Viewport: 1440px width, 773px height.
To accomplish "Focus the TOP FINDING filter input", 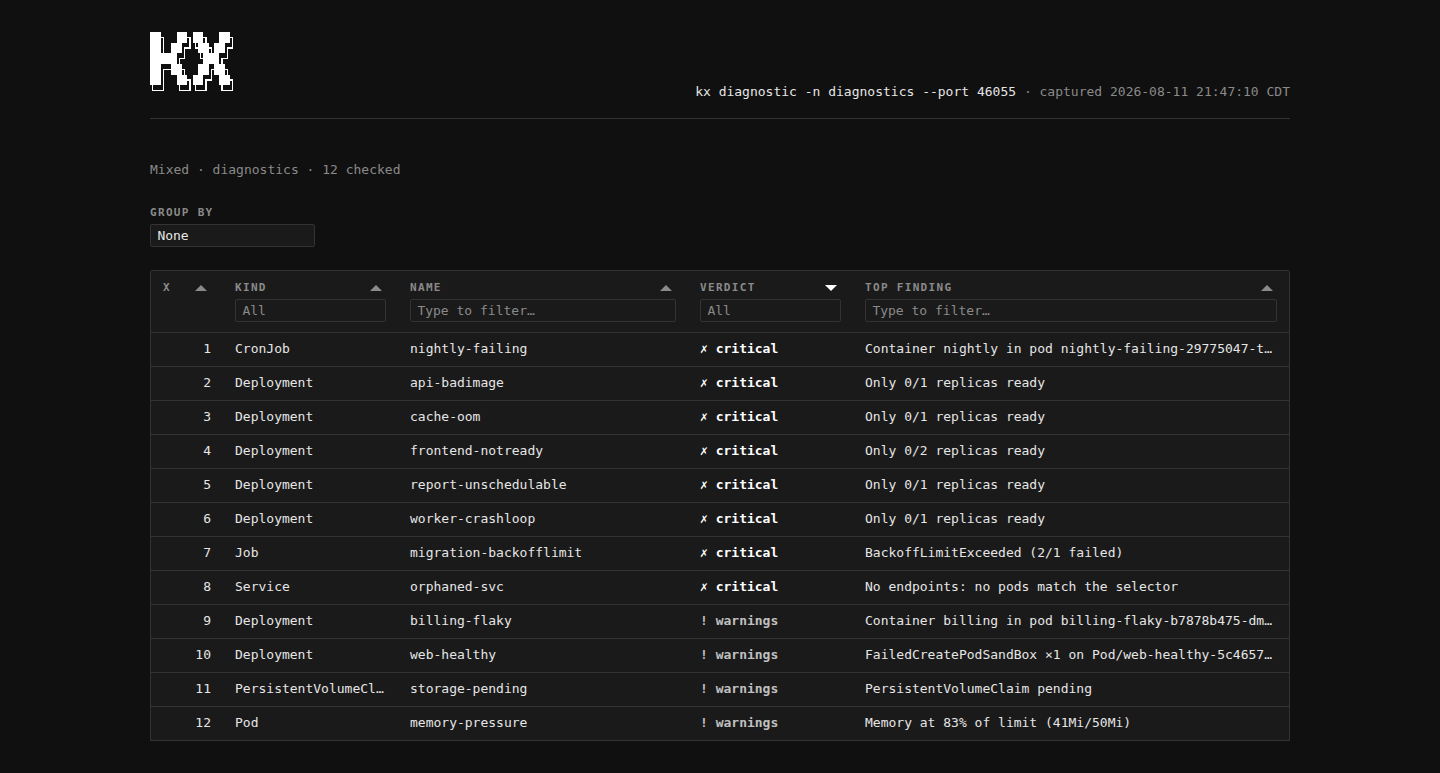I will [1071, 311].
